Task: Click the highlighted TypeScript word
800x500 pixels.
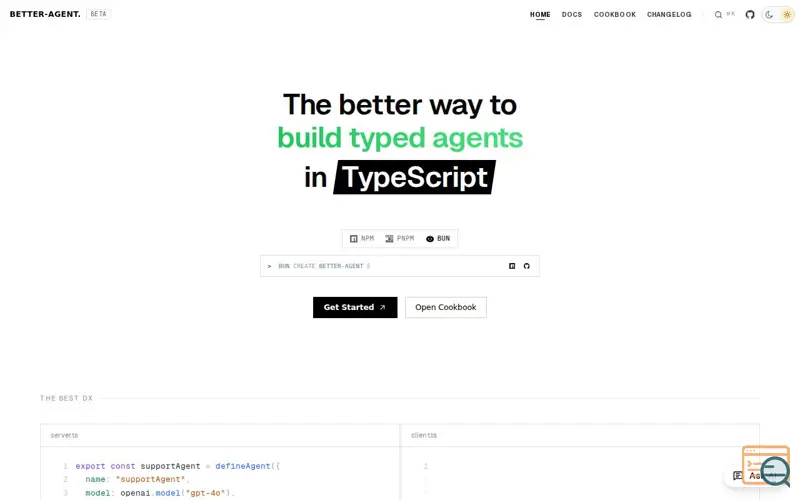Action: pyautogui.click(x=414, y=177)
